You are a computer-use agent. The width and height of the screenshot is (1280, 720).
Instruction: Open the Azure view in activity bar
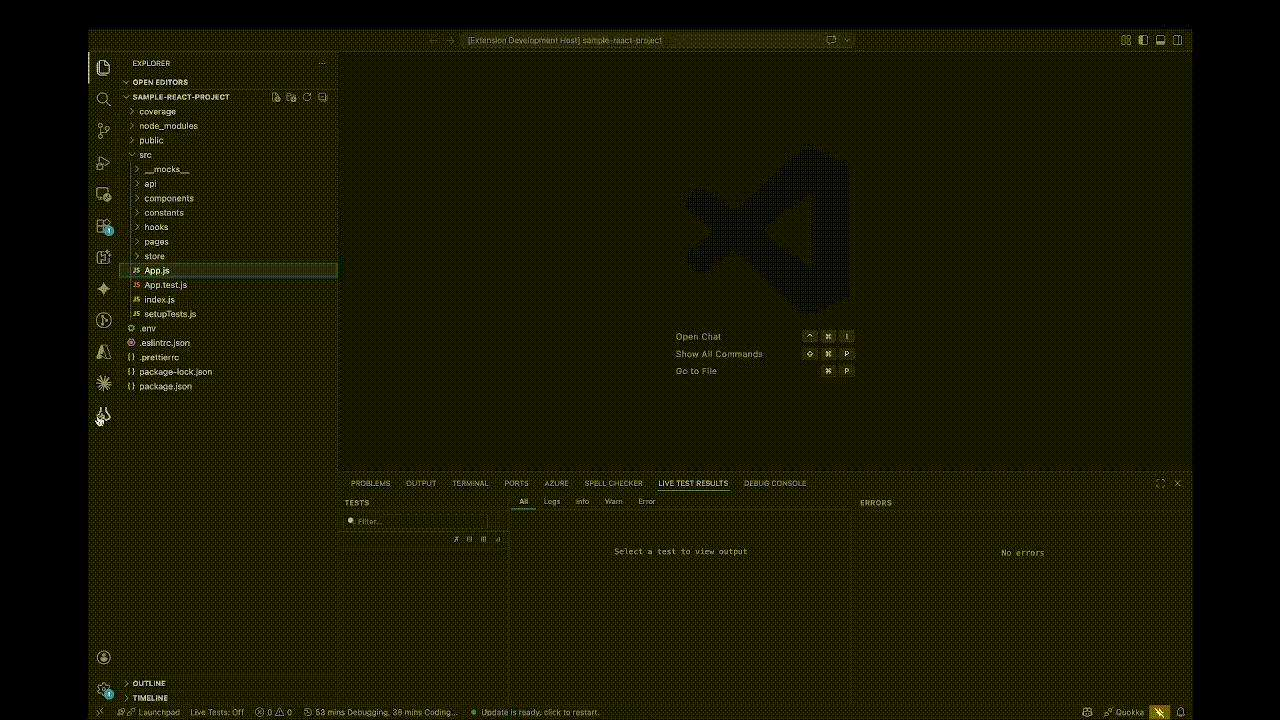(103, 352)
